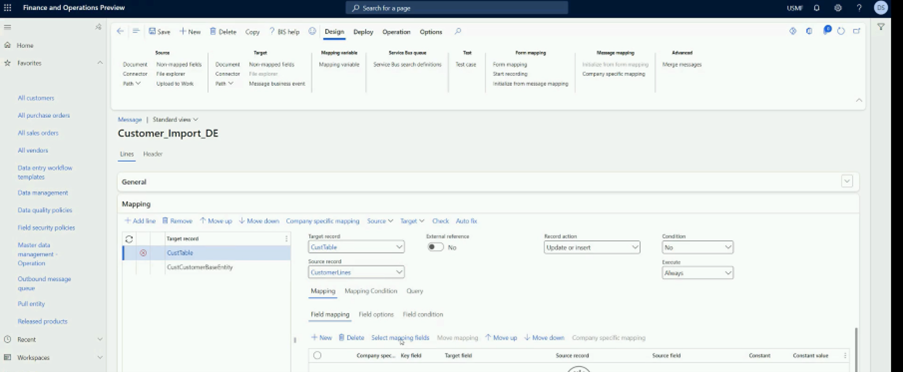
Task: Click the back arrow in the action pane
Action: (x=120, y=32)
